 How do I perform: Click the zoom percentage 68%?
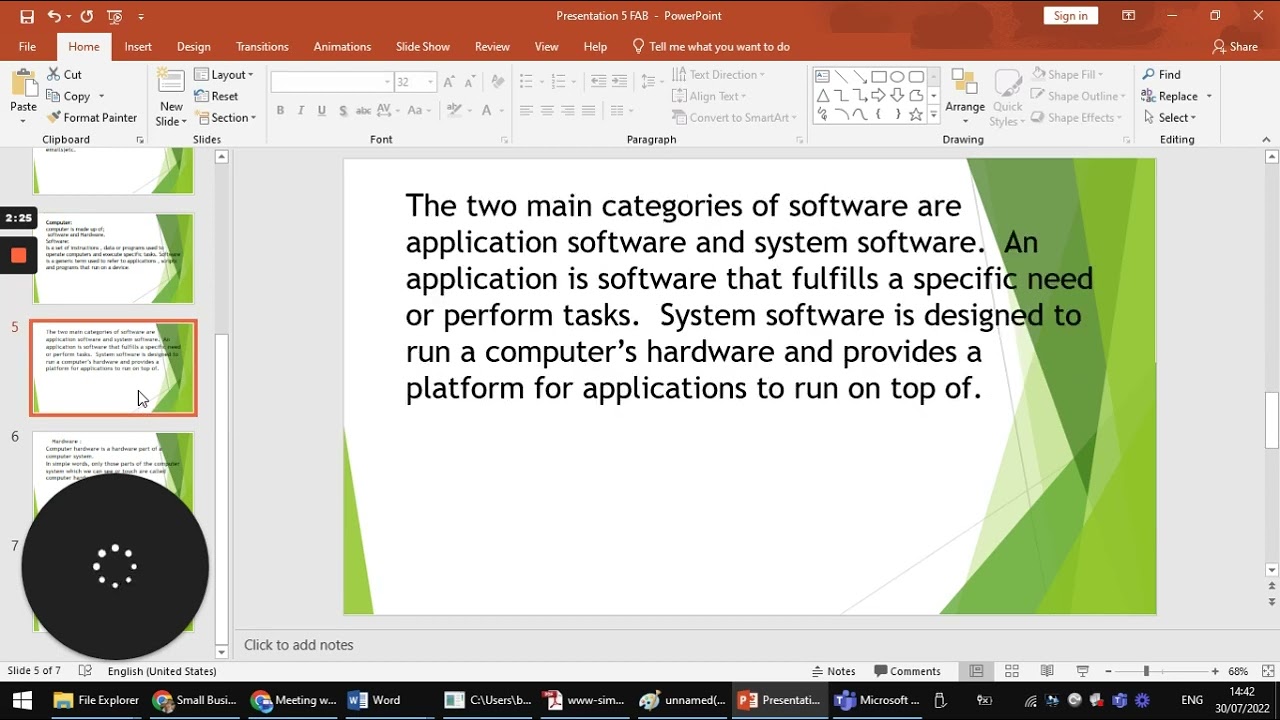1238,671
